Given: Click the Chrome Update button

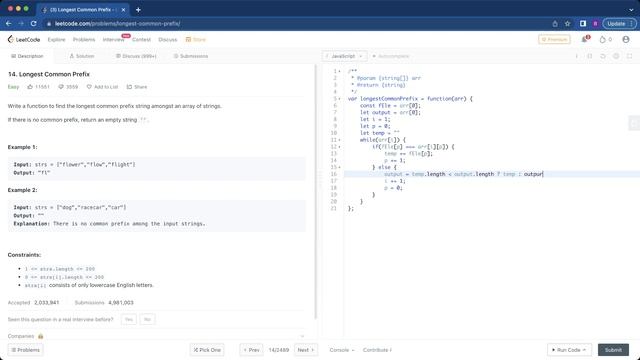Looking at the screenshot, I should 619,24.
